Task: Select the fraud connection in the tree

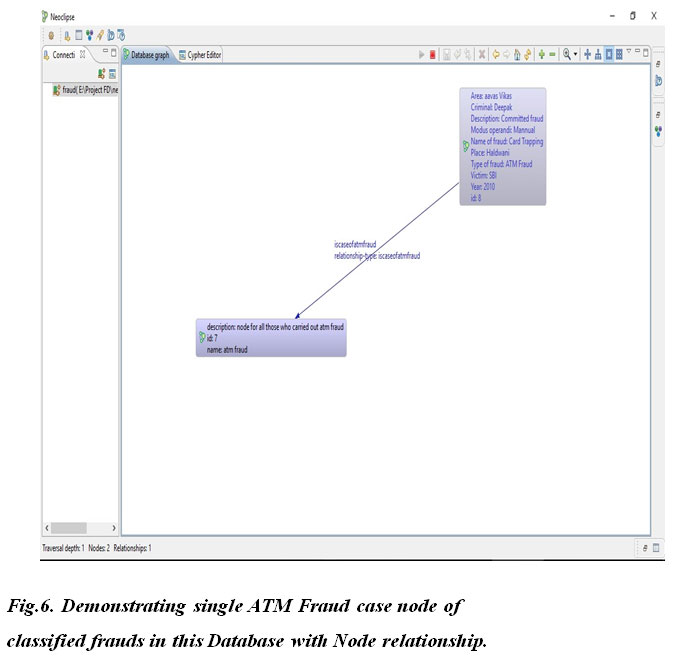Action: click(85, 90)
